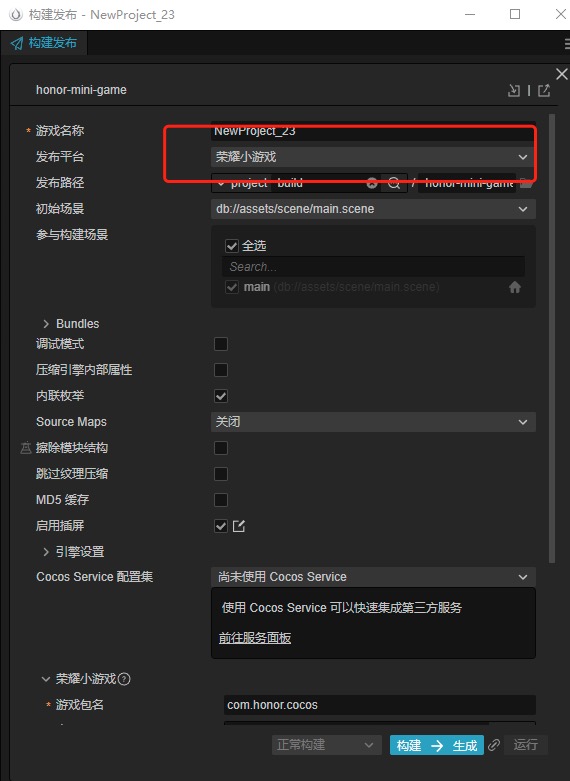This screenshot has width=570, height=781.
Task: Open the 发布平台 dropdown showing 荣耀小游戏
Action: (x=373, y=157)
